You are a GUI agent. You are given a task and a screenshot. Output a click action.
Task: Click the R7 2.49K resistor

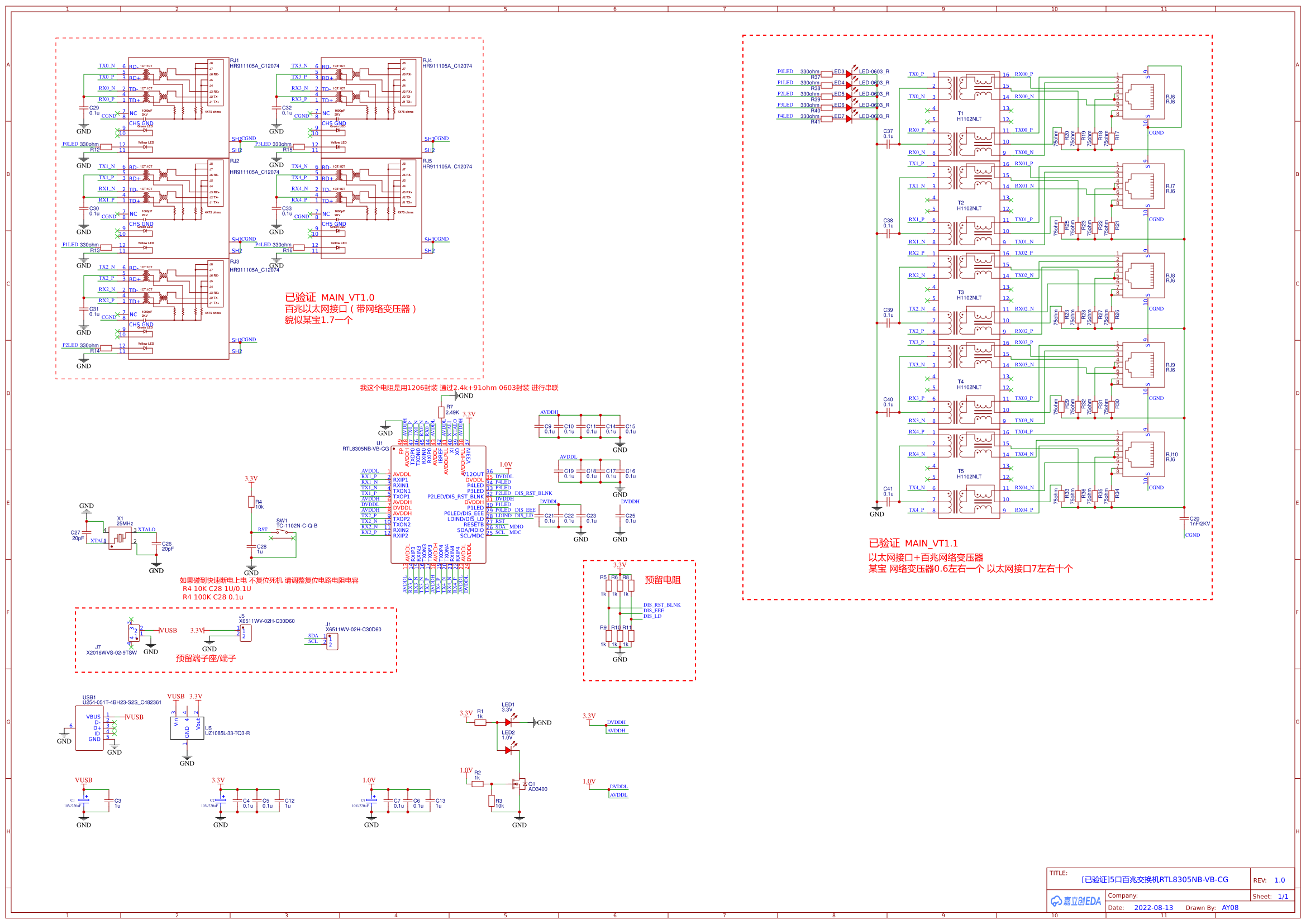441,412
